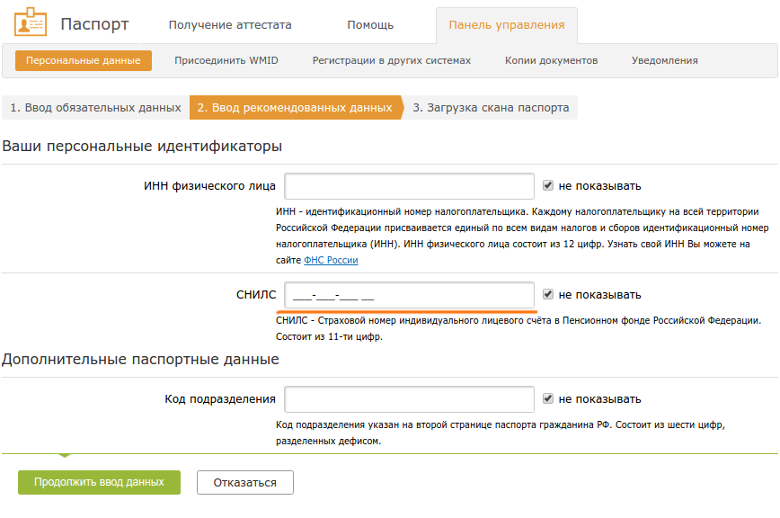Open the Помощь tab
This screenshot has height=518, width=780.
click(x=370, y=25)
